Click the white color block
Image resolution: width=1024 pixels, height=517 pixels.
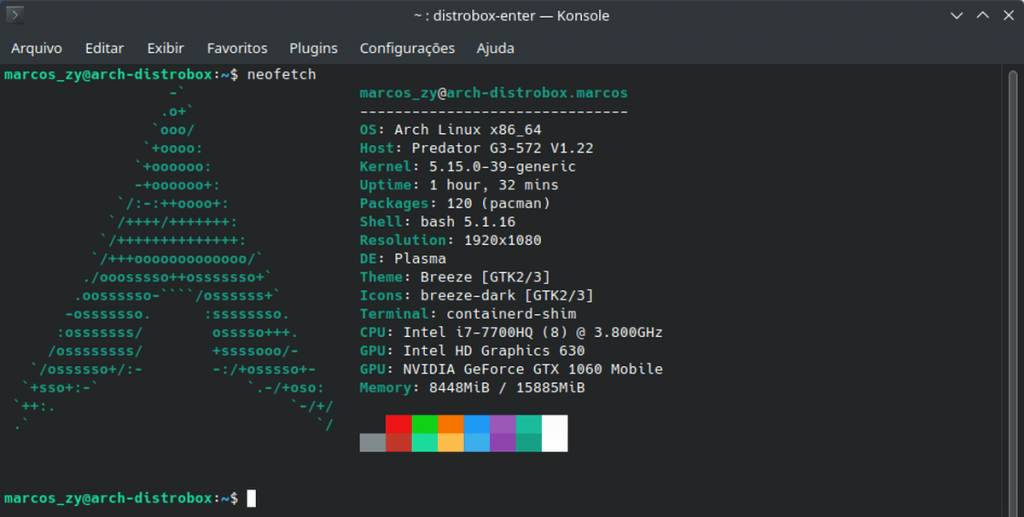coord(554,433)
